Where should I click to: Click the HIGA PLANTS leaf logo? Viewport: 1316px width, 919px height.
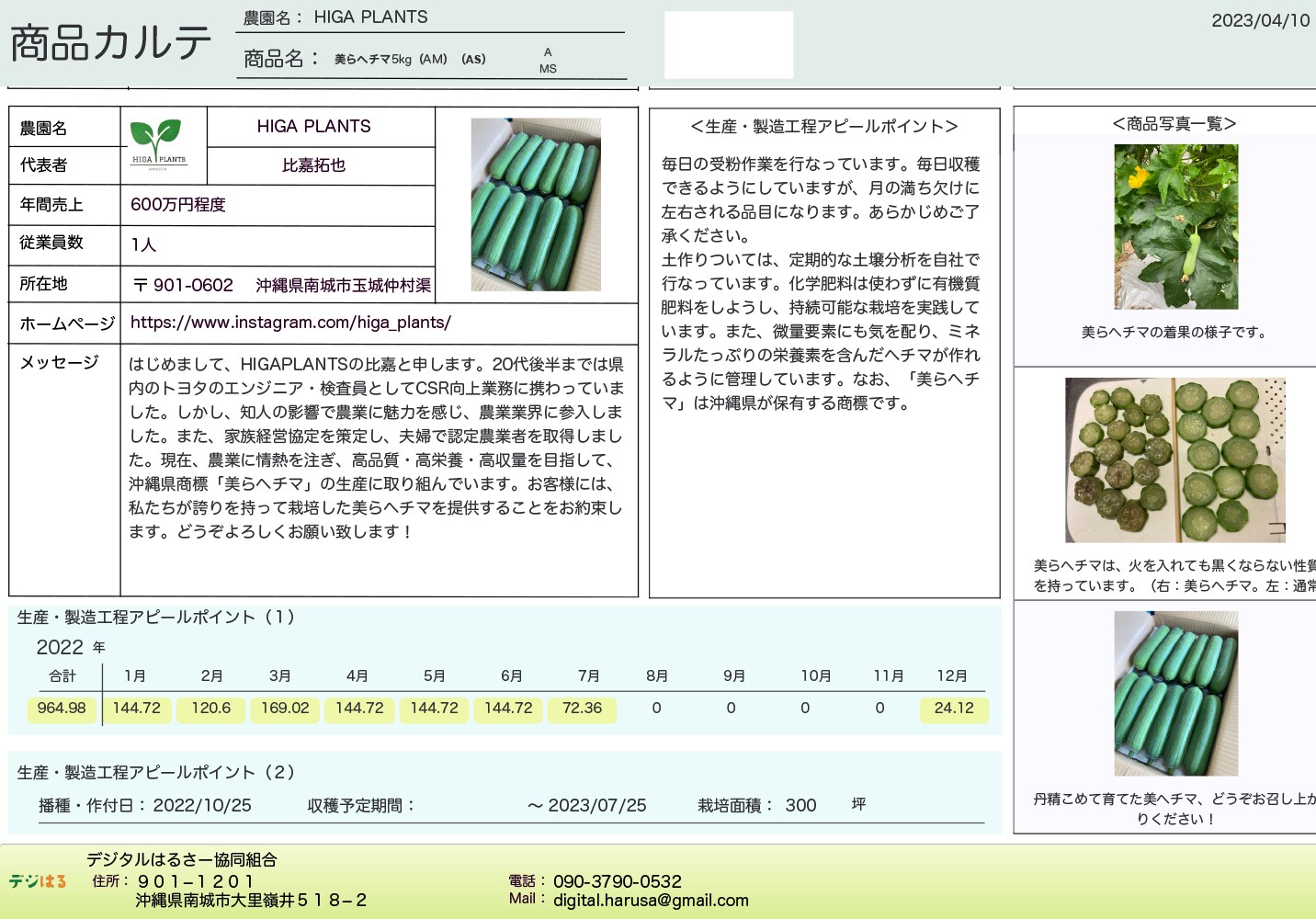pyautogui.click(x=158, y=143)
